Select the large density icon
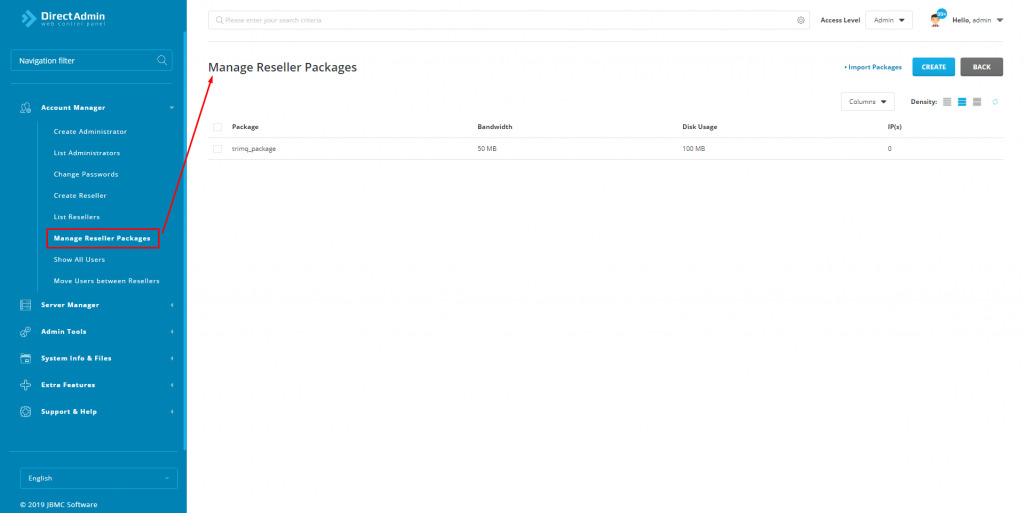1024x513 pixels. click(977, 102)
